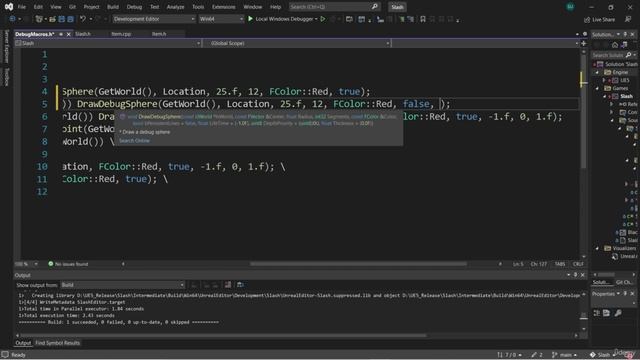Screen dimensions: 640x360
Task: Open the Debug menu
Action: (x=134, y=7)
